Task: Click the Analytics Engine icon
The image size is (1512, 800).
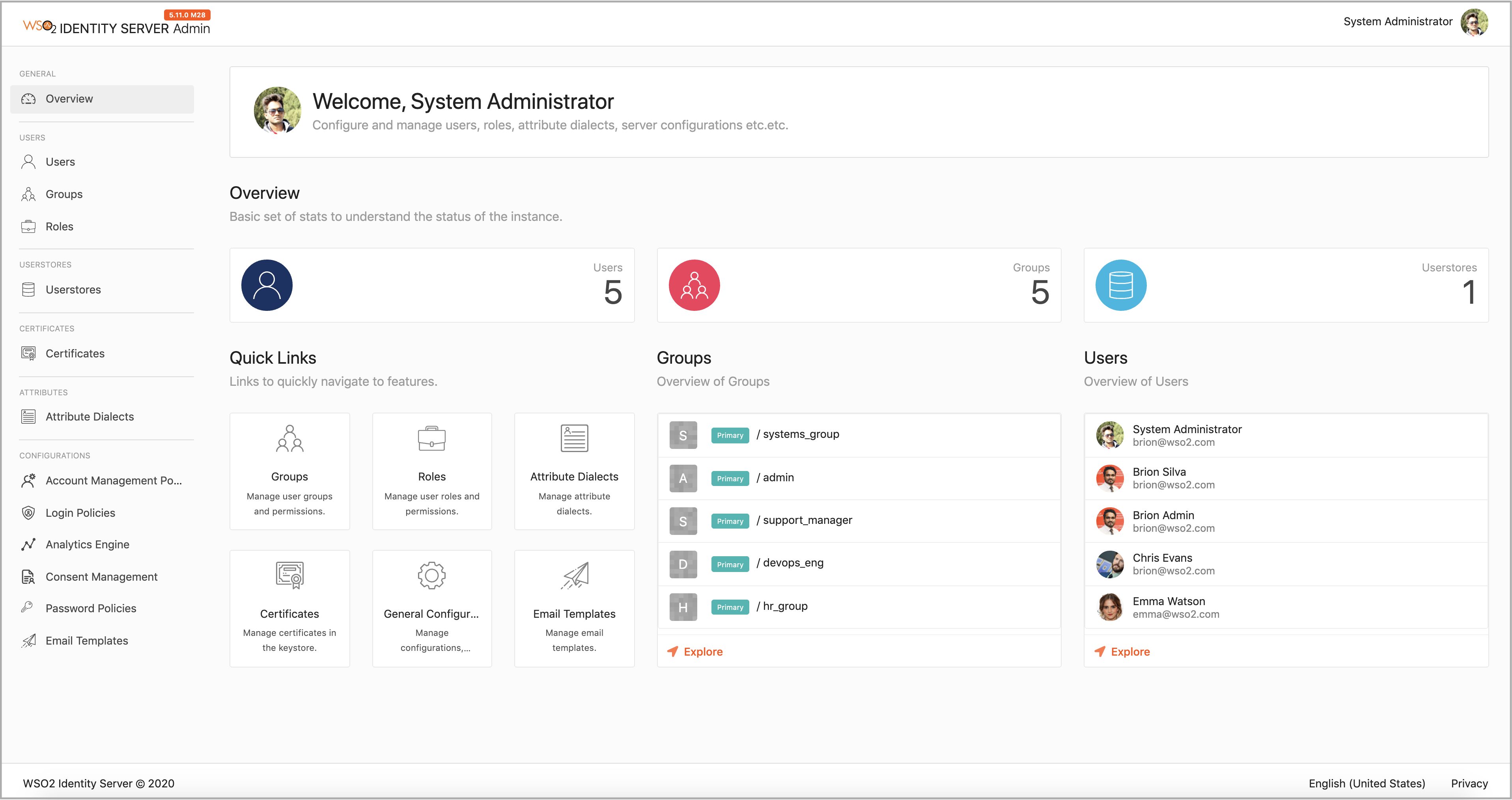Action: tap(28, 545)
